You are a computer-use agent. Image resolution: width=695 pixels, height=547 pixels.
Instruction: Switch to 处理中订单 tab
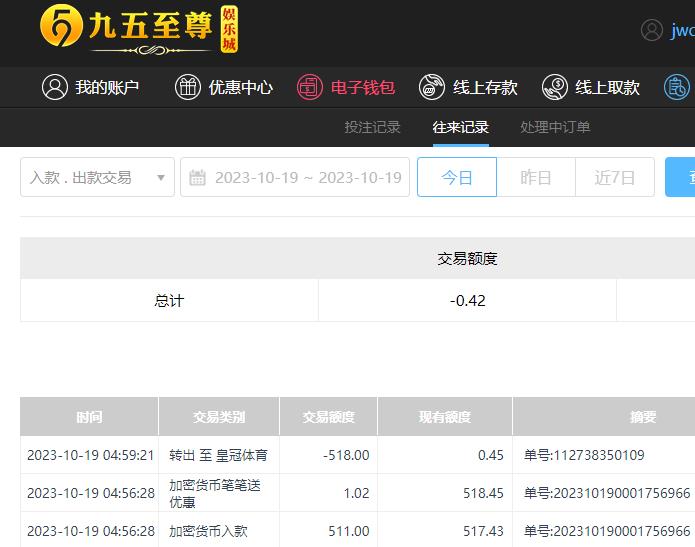[555, 127]
